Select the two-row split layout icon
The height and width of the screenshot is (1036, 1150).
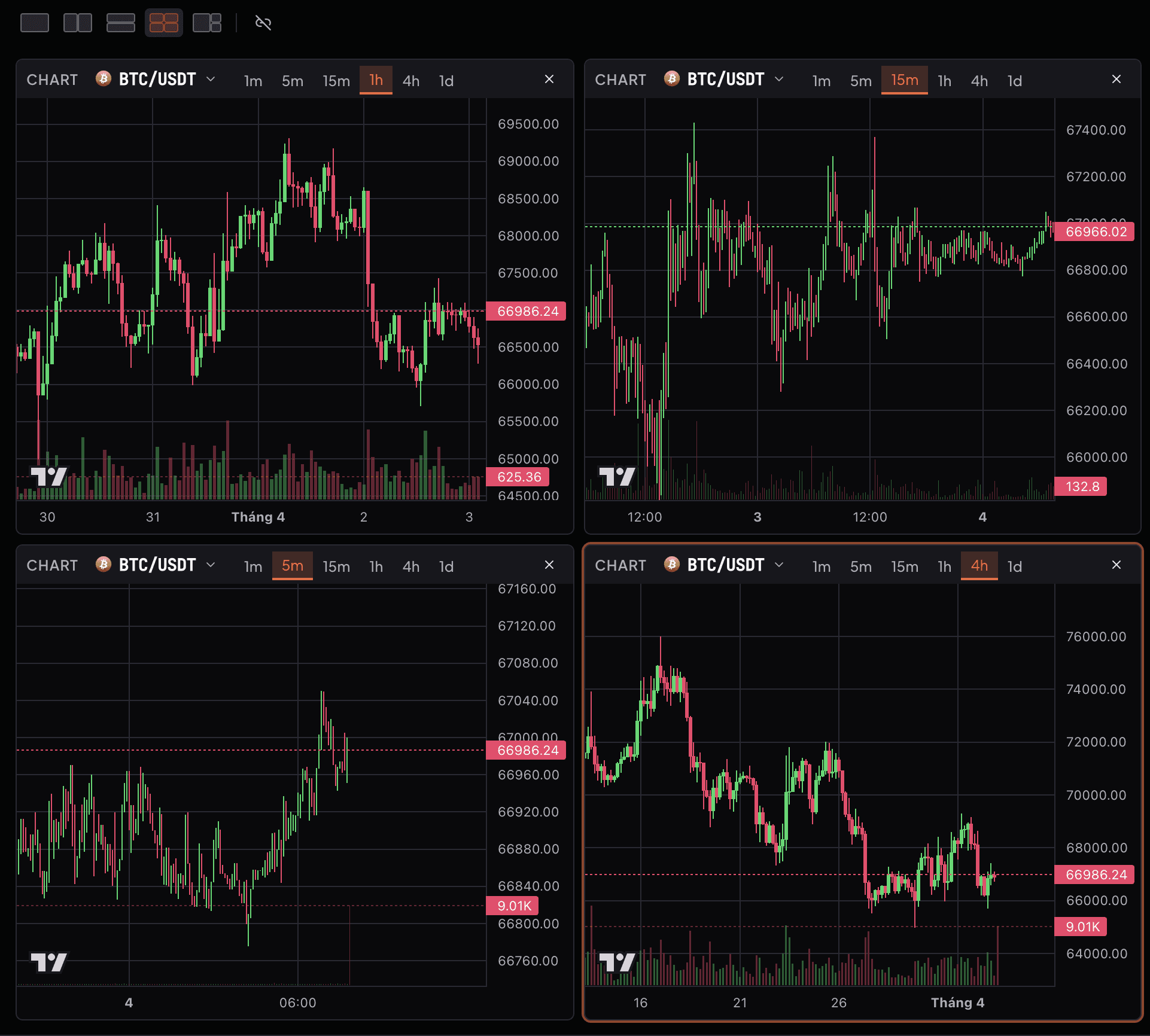(x=121, y=23)
